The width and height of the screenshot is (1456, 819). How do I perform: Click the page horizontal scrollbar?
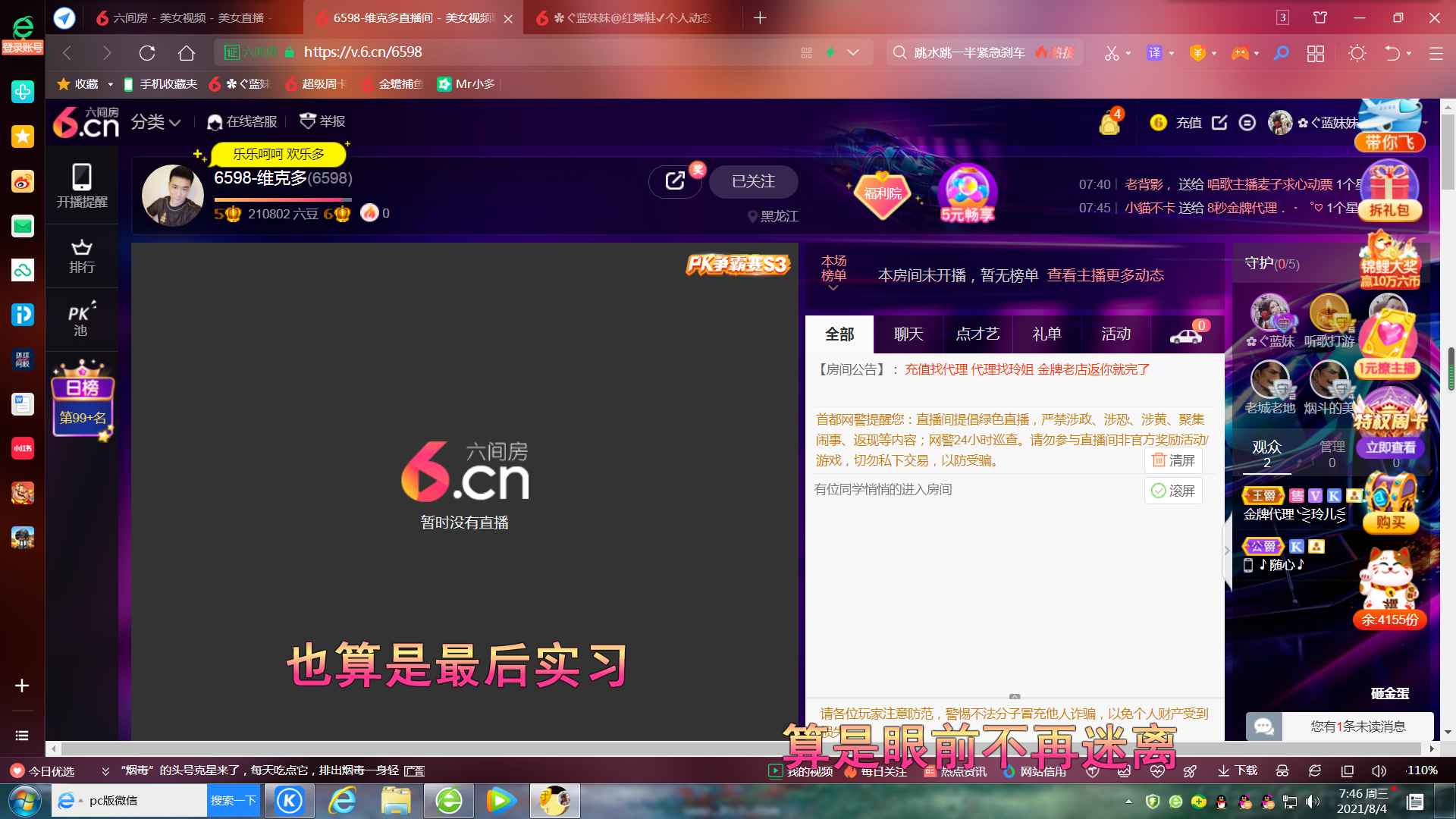coord(739,748)
